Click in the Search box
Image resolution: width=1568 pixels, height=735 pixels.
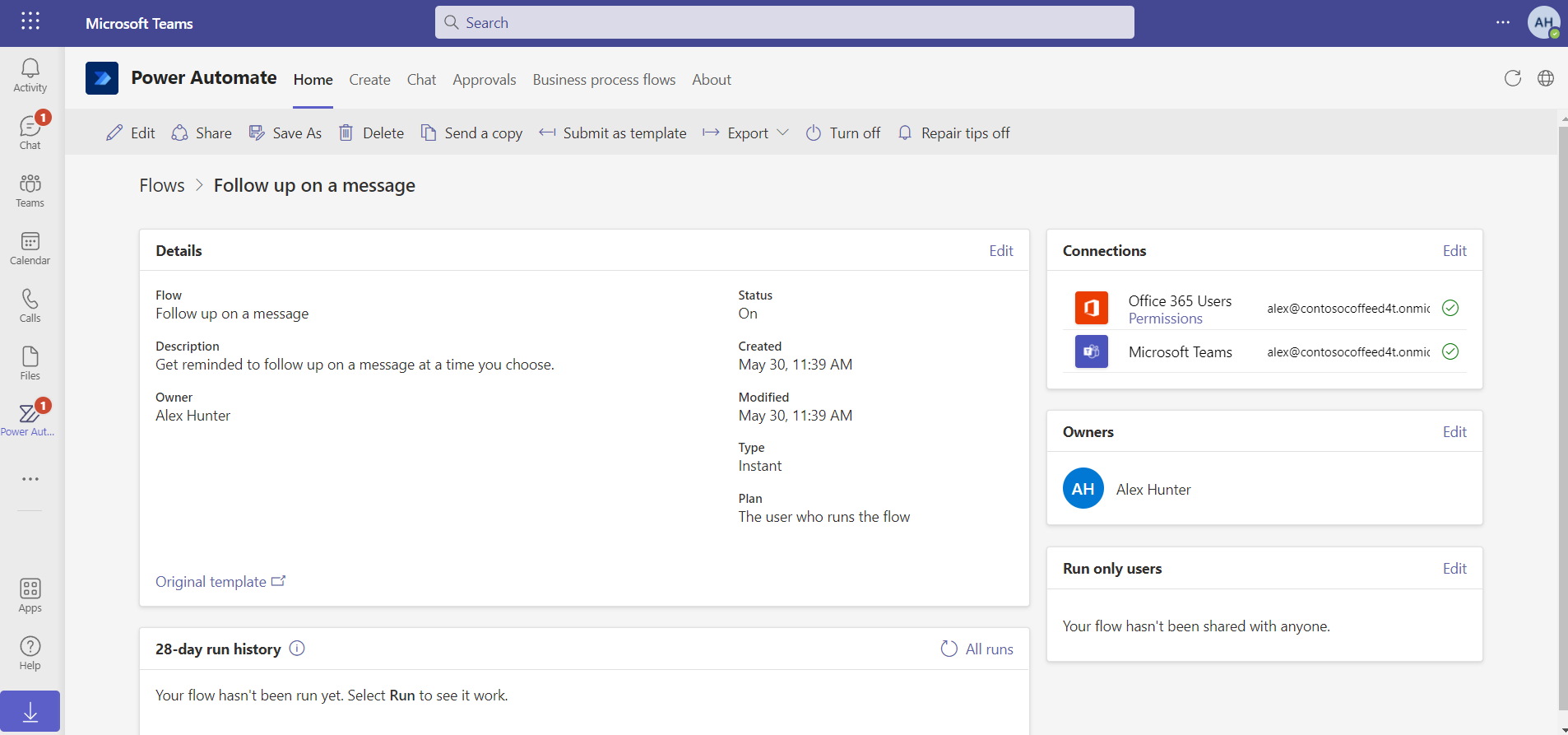tap(785, 22)
